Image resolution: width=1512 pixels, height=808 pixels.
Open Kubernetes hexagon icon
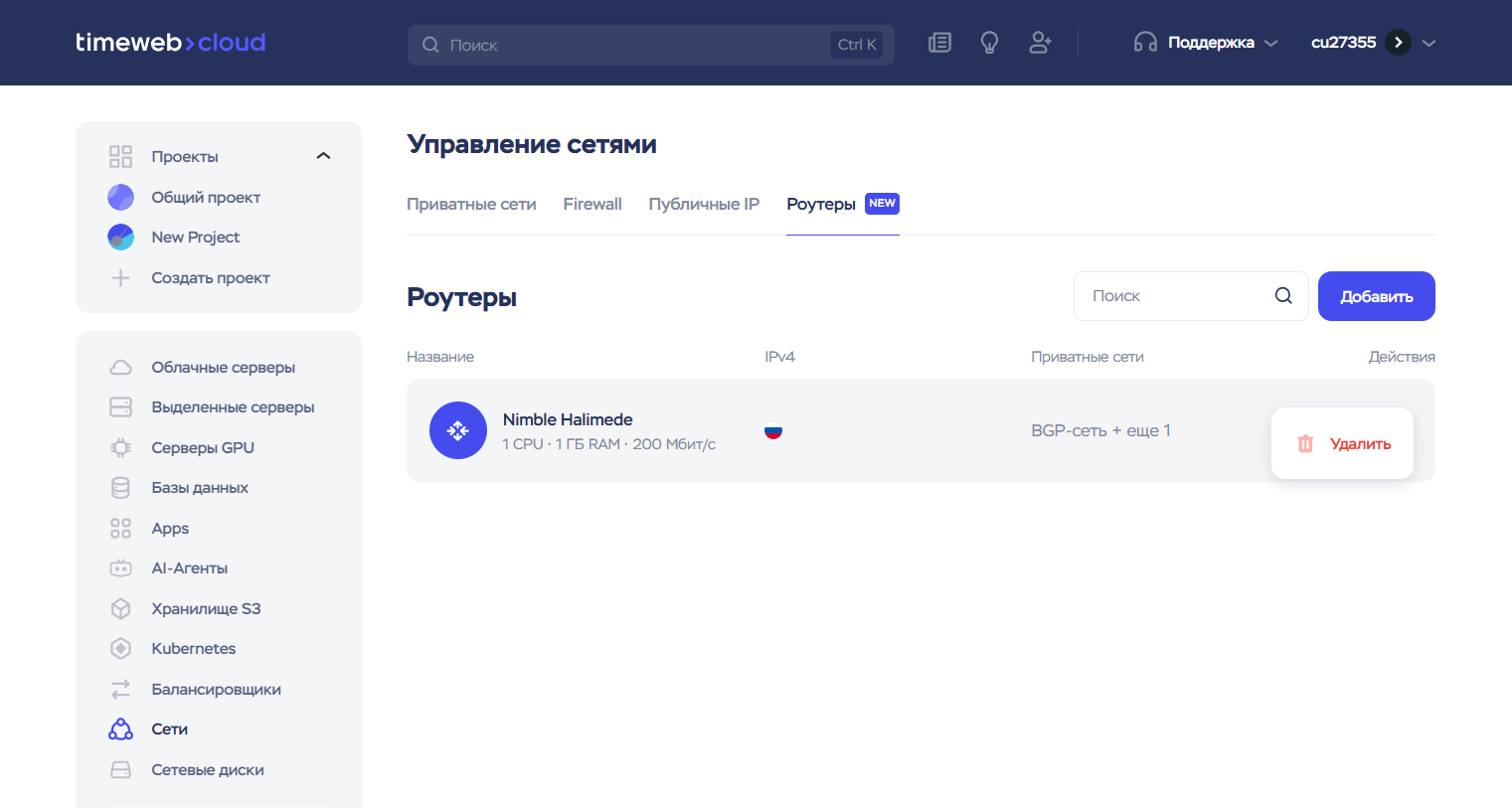[120, 649]
